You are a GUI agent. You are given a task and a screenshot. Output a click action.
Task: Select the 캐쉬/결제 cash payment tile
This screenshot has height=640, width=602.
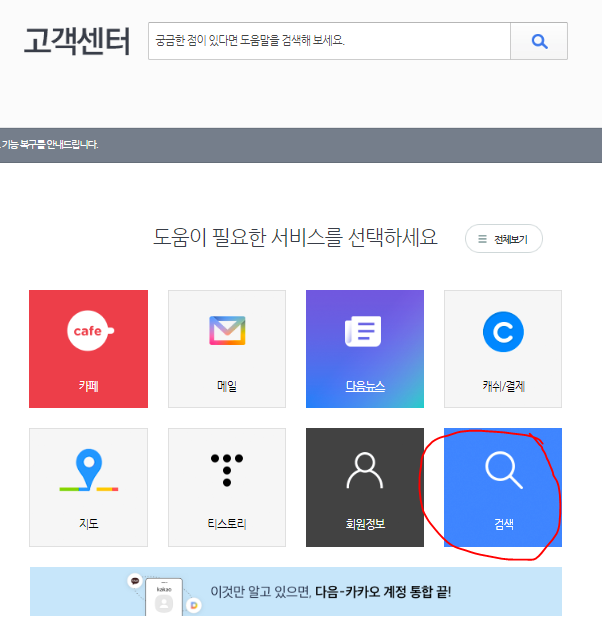pyautogui.click(x=503, y=349)
